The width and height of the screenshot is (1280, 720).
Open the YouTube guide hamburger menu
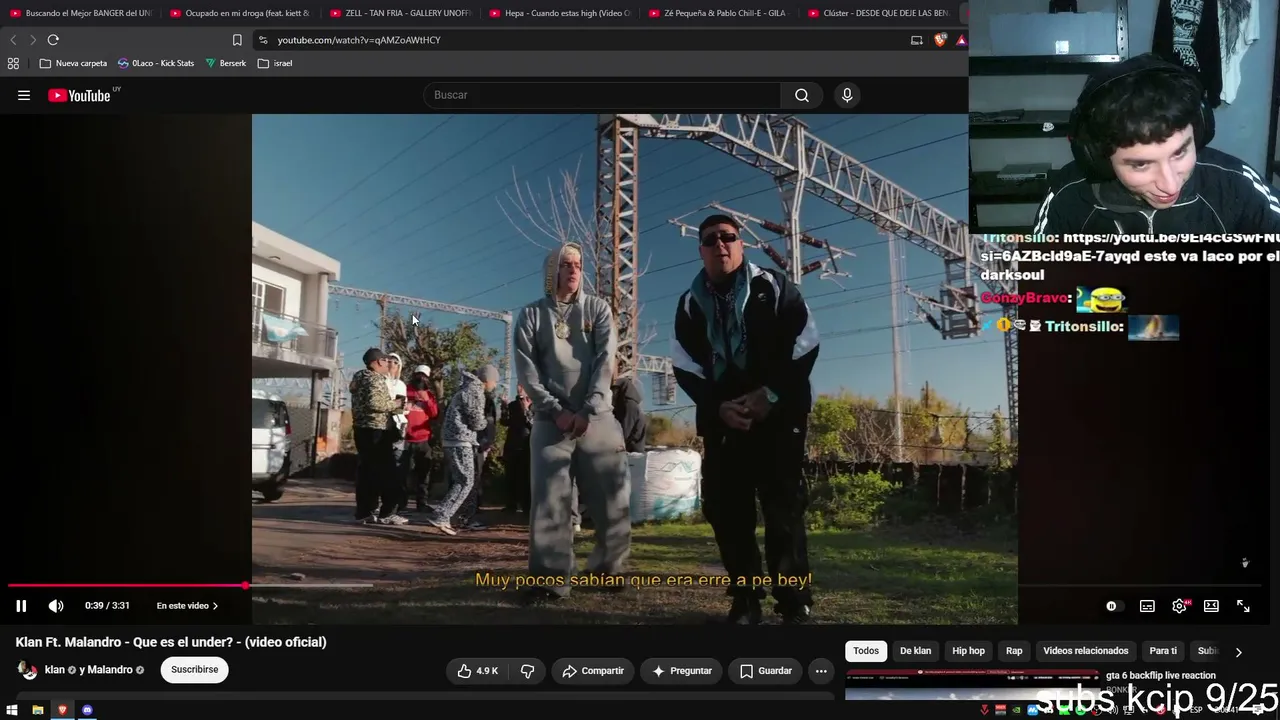click(x=24, y=95)
